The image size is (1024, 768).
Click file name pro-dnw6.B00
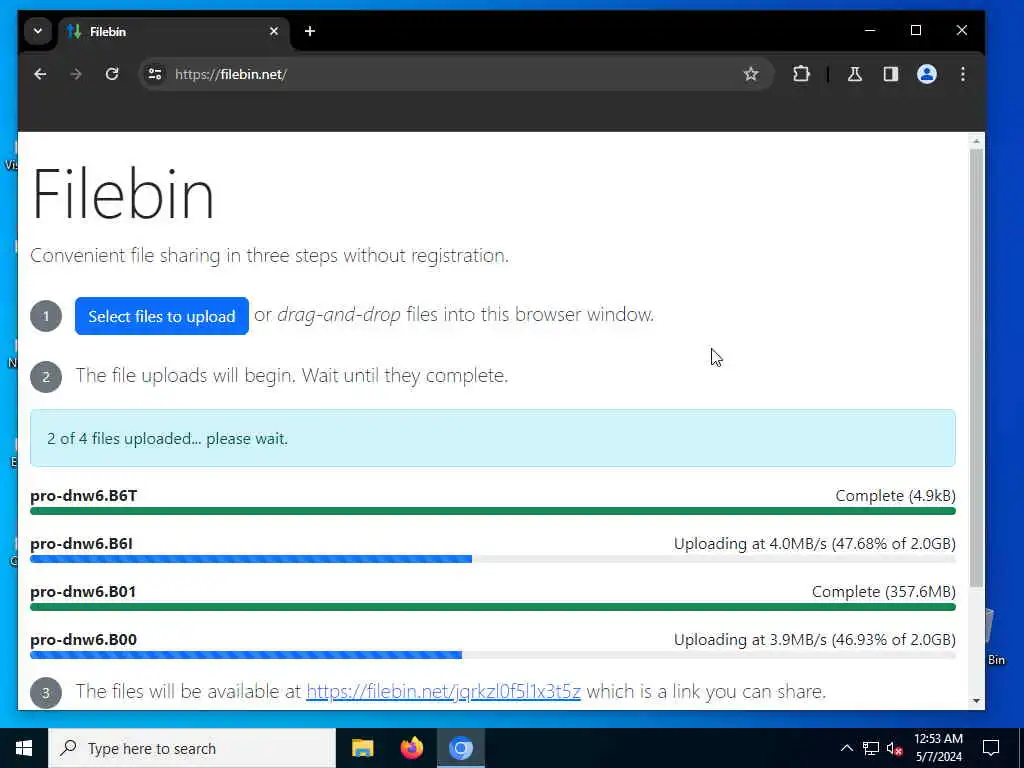[84, 639]
